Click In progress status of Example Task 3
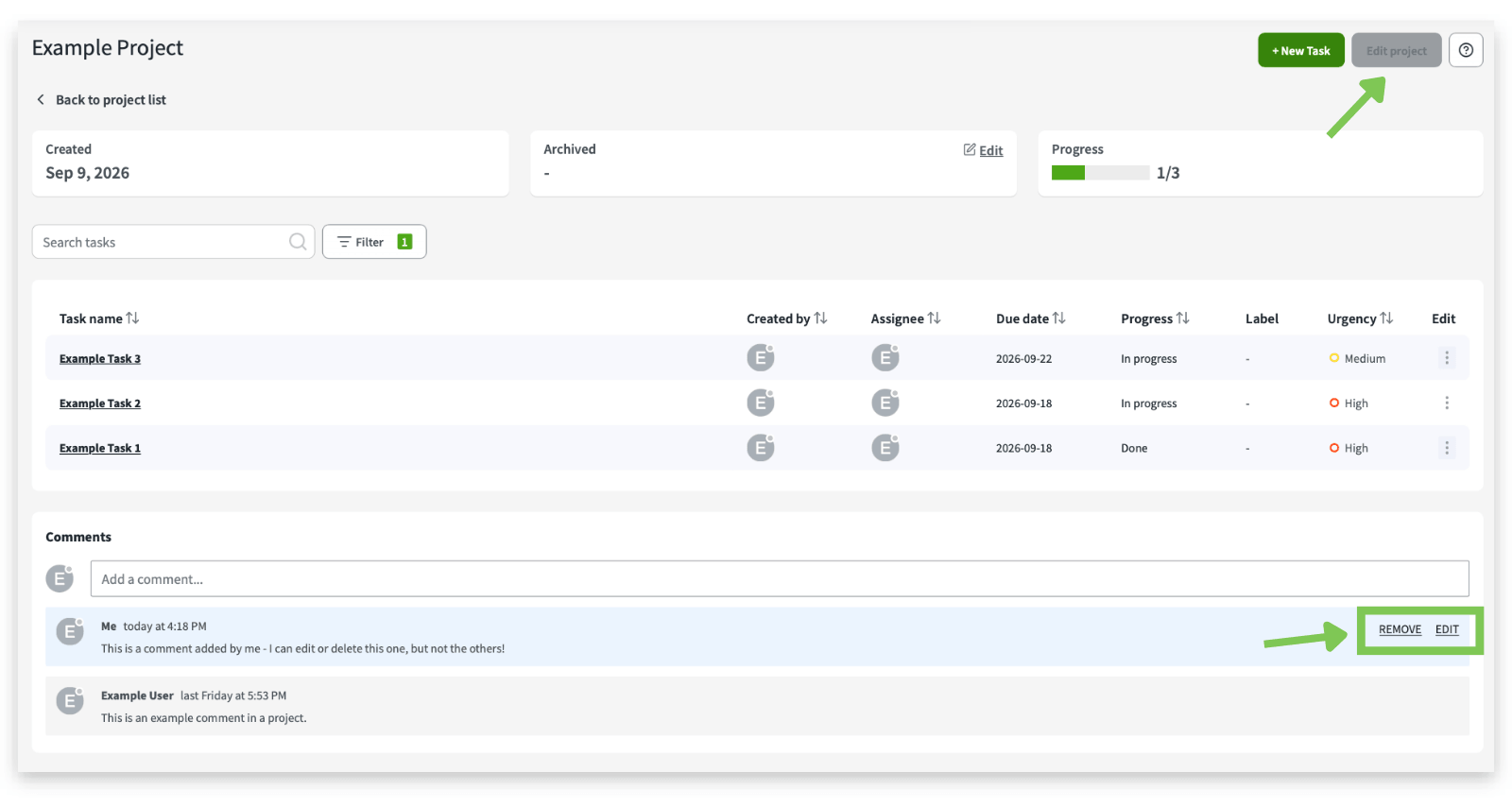This screenshot has height=807, width=1512. coord(1149,358)
